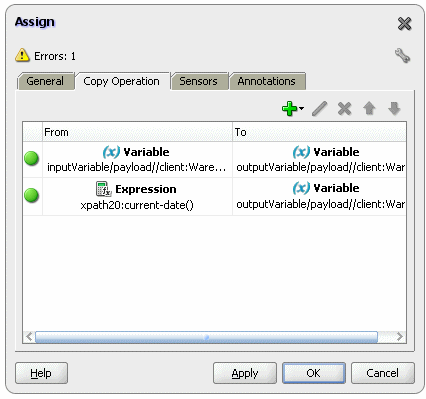Click the horizontal scrollbar thumb
This screenshot has height=399, width=426.
point(206,337)
